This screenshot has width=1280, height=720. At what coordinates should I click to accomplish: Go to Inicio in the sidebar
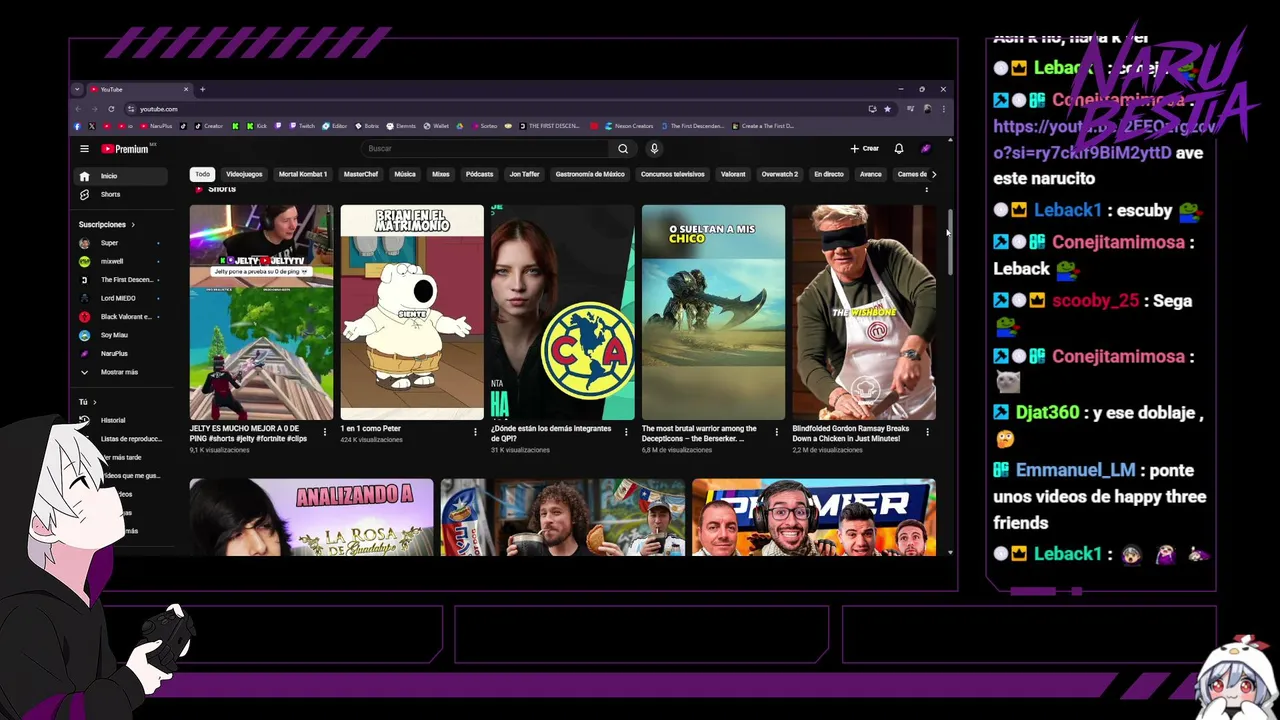coord(122,176)
